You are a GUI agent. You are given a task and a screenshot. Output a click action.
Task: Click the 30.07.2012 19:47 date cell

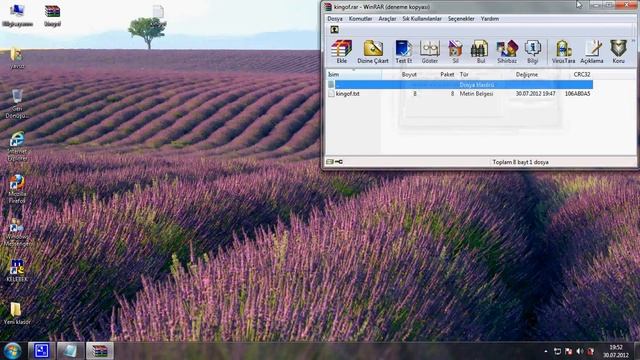click(535, 93)
